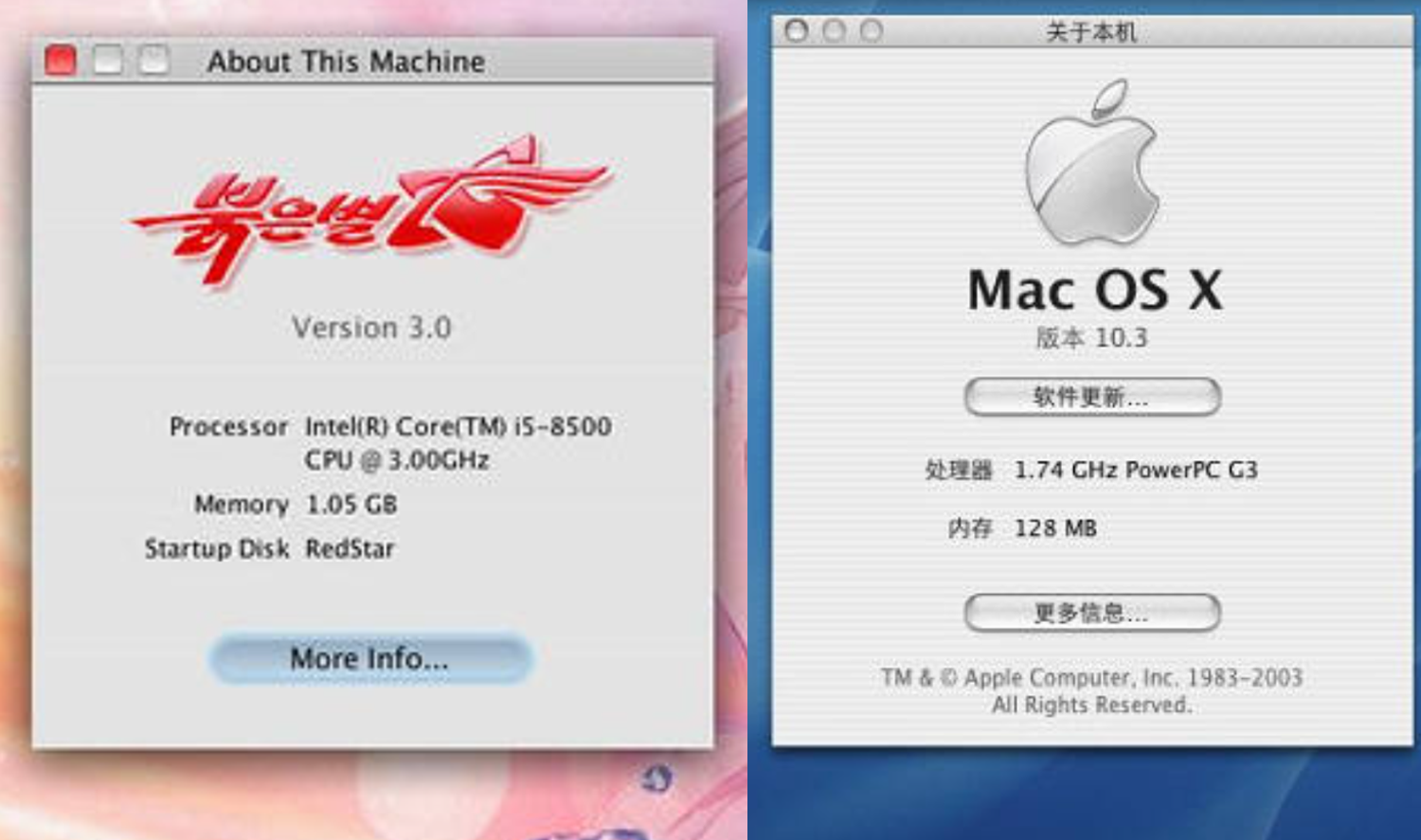Open More Info in About This Machine
1421x840 pixels.
(370, 658)
